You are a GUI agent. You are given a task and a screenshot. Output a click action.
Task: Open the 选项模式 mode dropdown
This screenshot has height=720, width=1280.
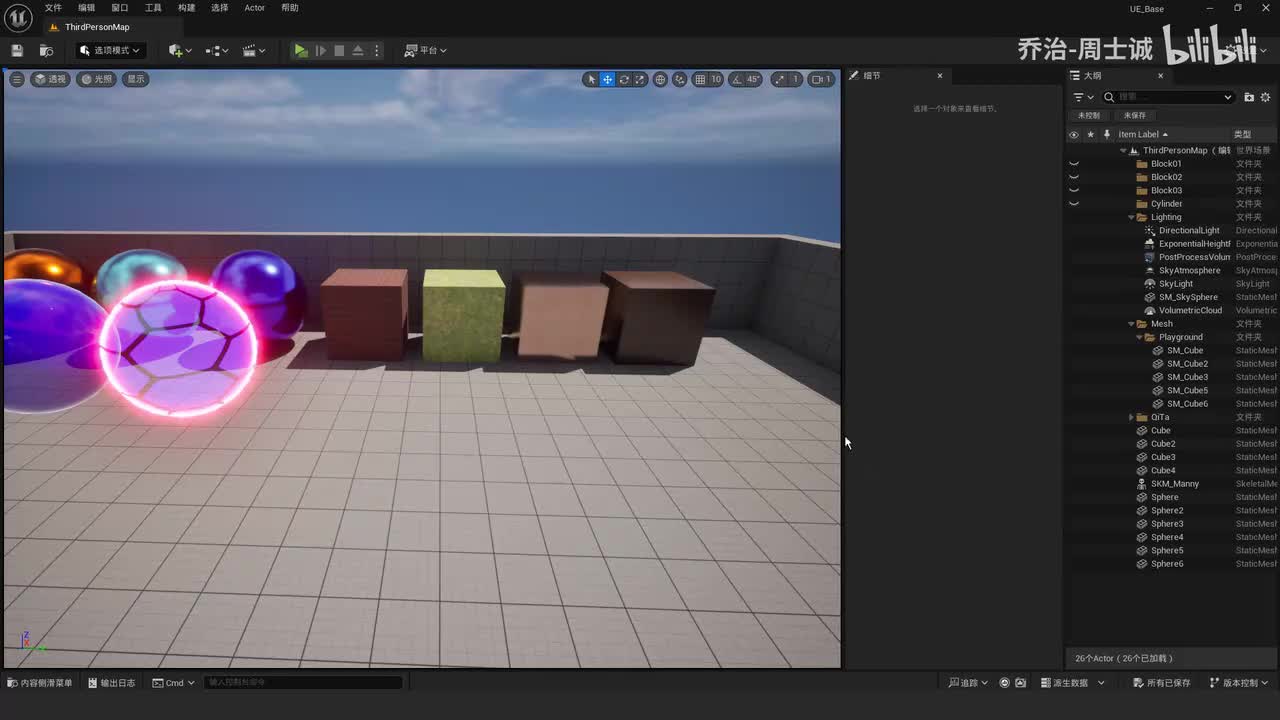110,50
